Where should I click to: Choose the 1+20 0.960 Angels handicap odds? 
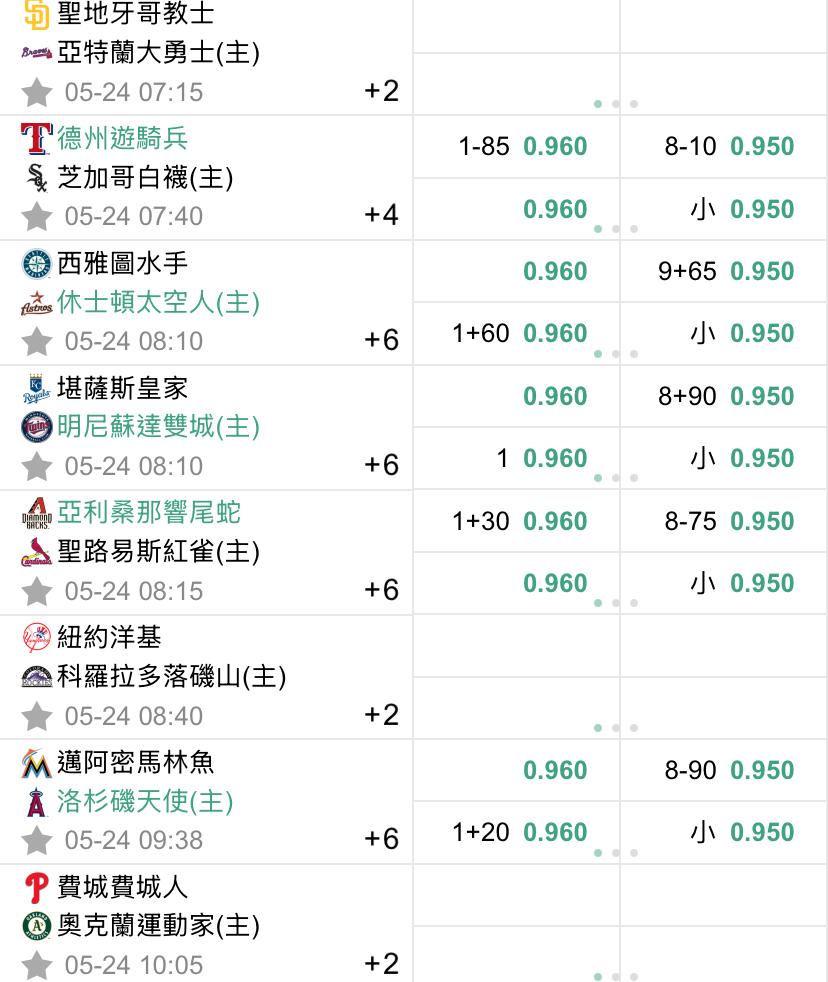517,832
